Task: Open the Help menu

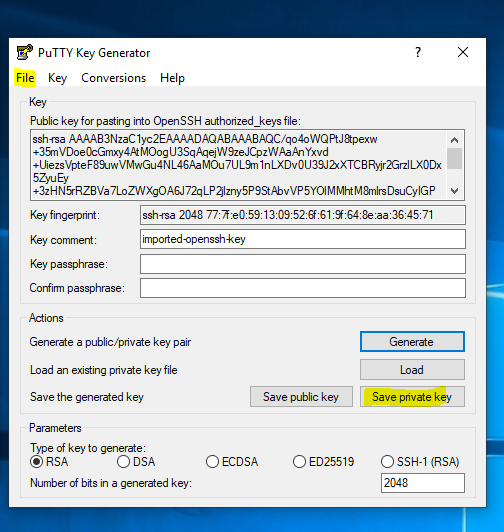Action: point(172,78)
